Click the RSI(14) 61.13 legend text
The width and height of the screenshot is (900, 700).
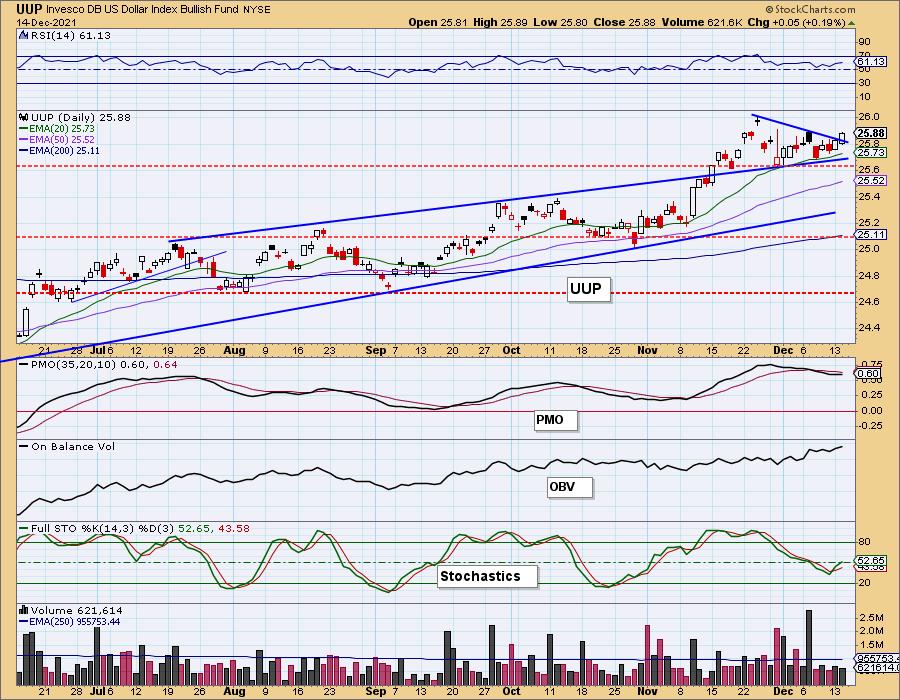point(70,35)
